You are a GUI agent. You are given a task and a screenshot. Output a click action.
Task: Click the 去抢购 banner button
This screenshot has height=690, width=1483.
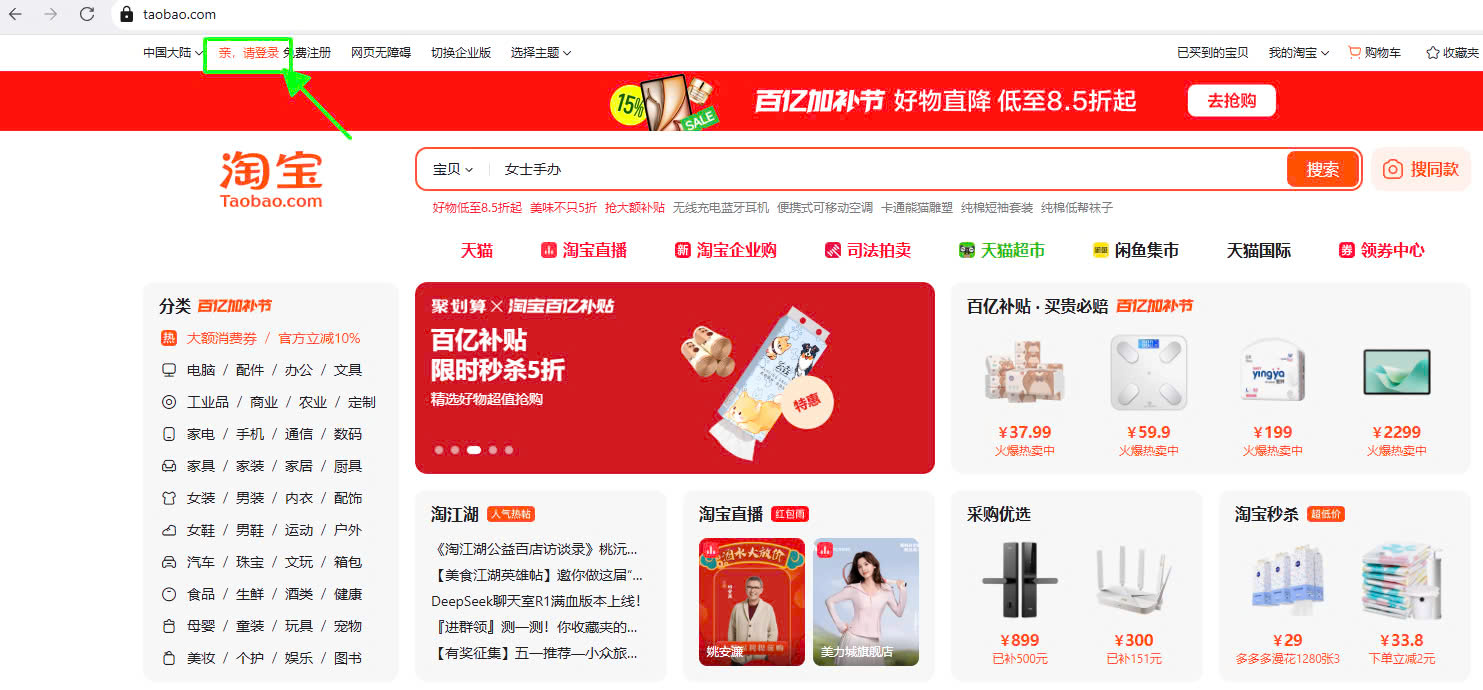[1232, 101]
